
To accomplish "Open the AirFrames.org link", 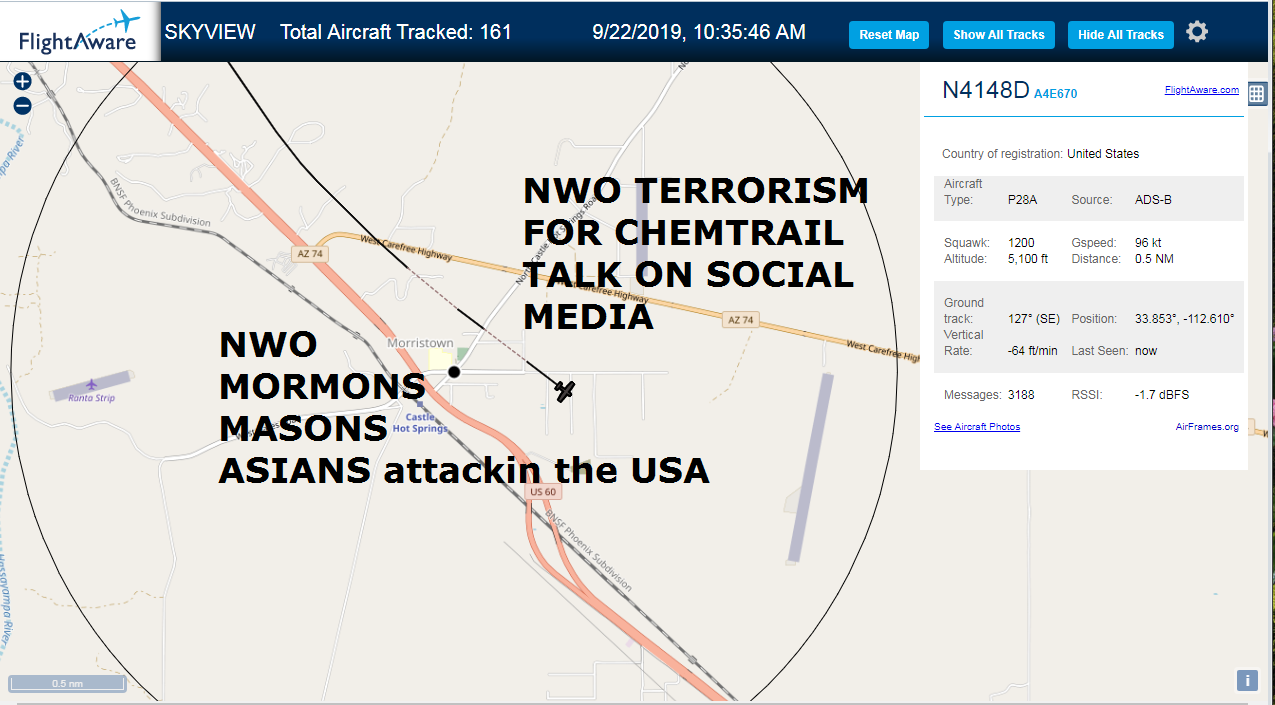I will pyautogui.click(x=1207, y=427).
